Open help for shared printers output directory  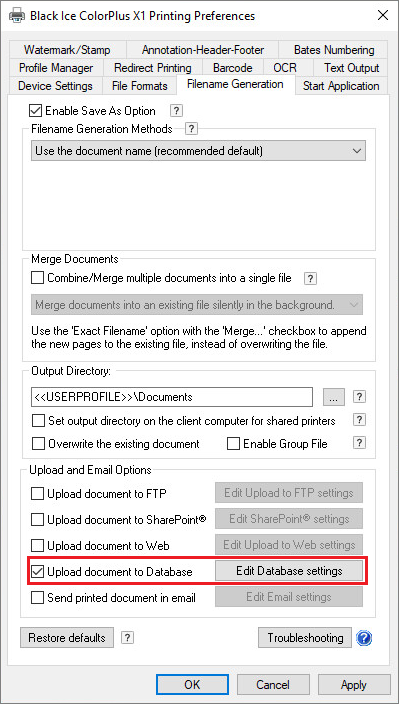(x=359, y=420)
